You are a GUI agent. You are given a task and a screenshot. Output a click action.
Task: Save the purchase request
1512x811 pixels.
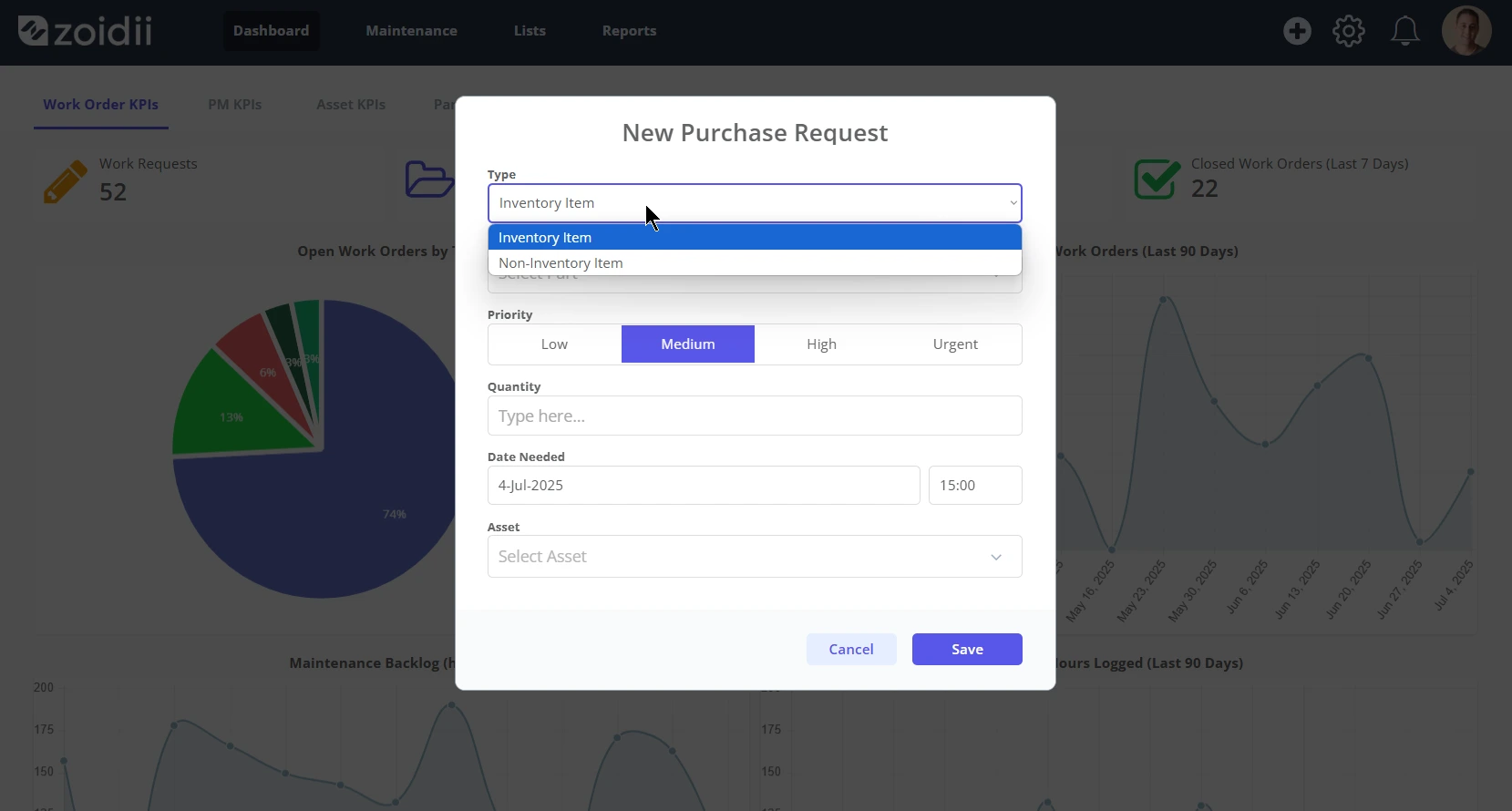967,650
